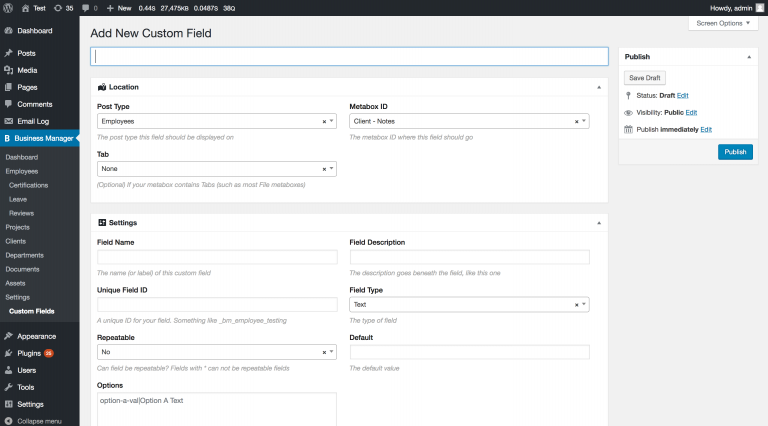Open the Post Type dropdown showing Employees
This screenshot has width=768, height=426.
click(216, 121)
